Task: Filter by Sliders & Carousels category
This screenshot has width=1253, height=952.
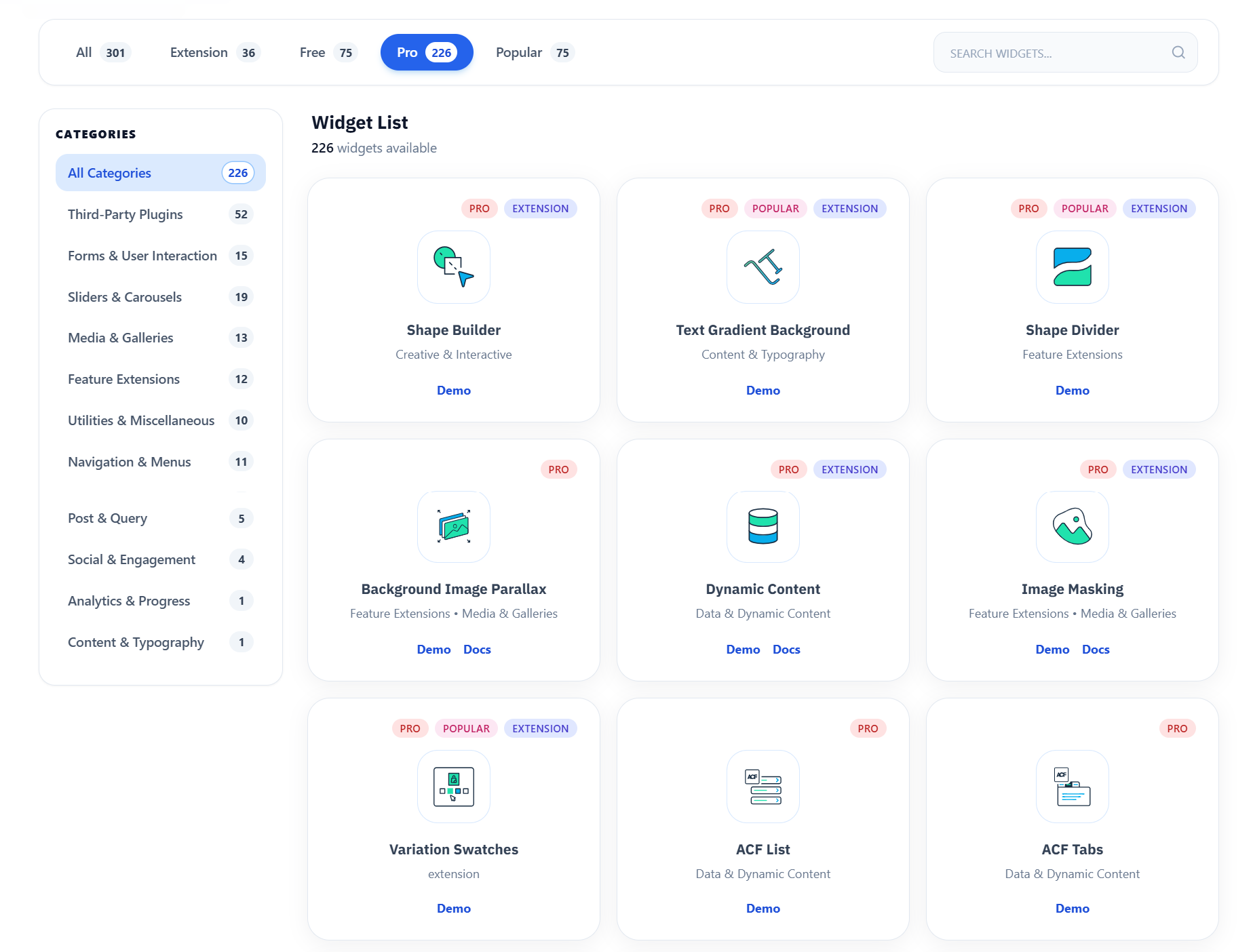Action: (161, 297)
